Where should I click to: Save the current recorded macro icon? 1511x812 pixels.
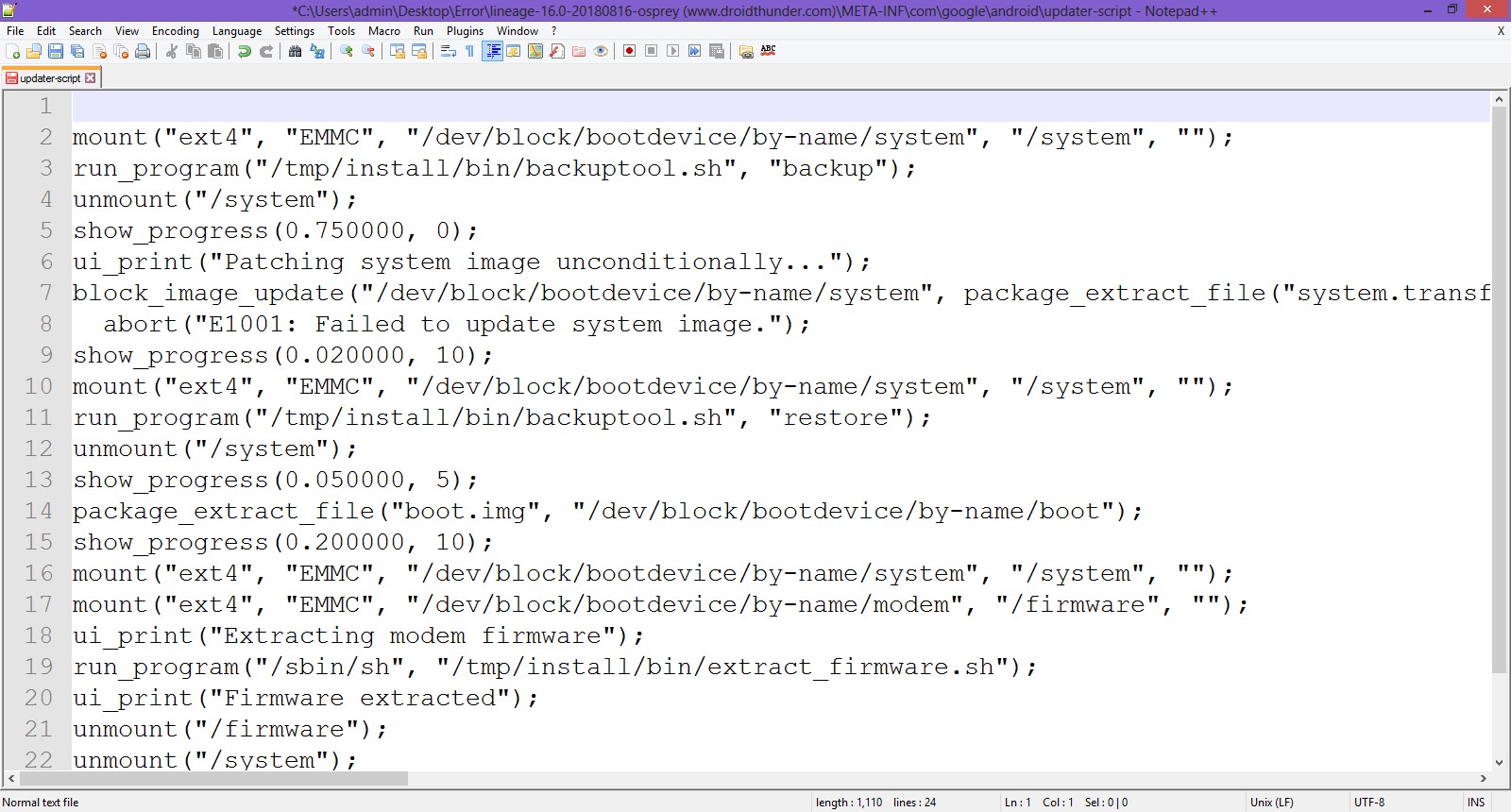[717, 51]
